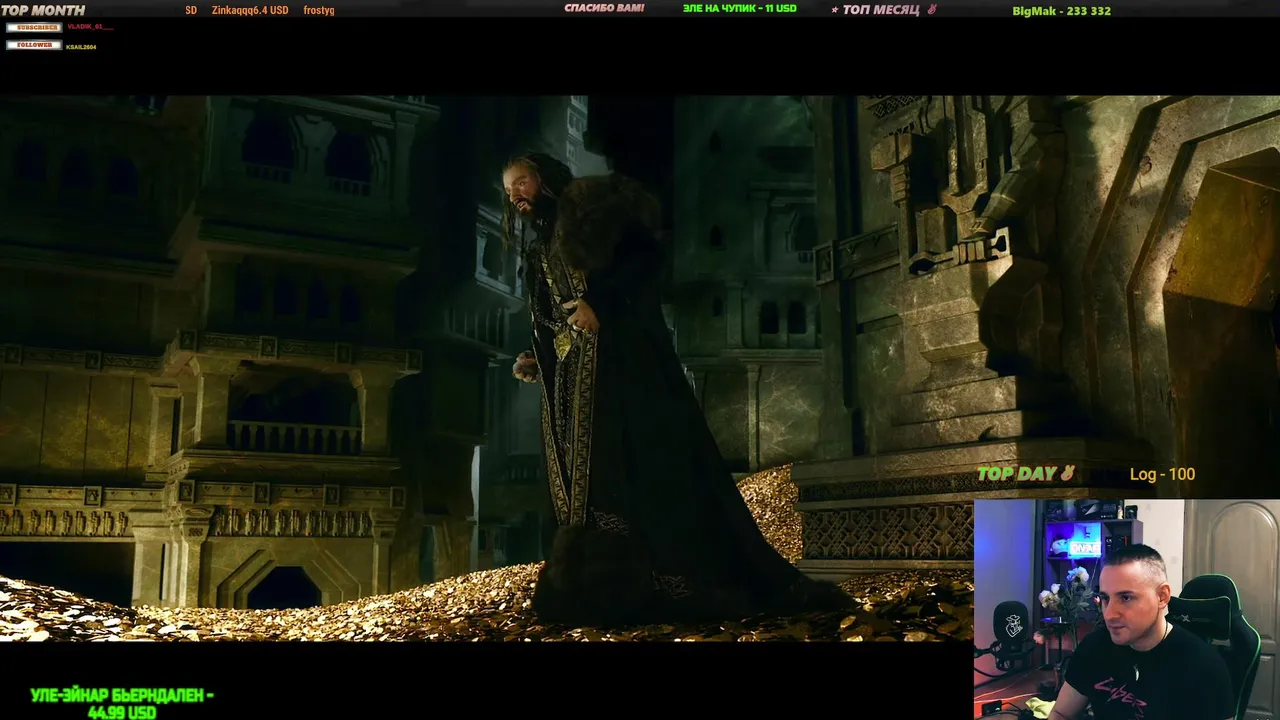
Task: Click the movie video feed
Action: point(640,368)
